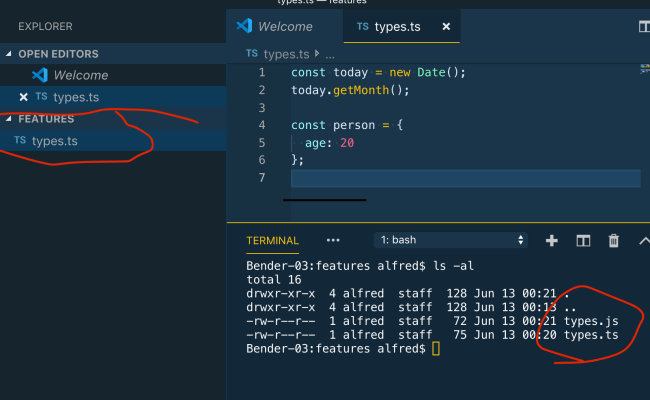Click the VS Code icon on Welcome tab
Image resolution: width=650 pixels, height=400 pixels.
245,26
